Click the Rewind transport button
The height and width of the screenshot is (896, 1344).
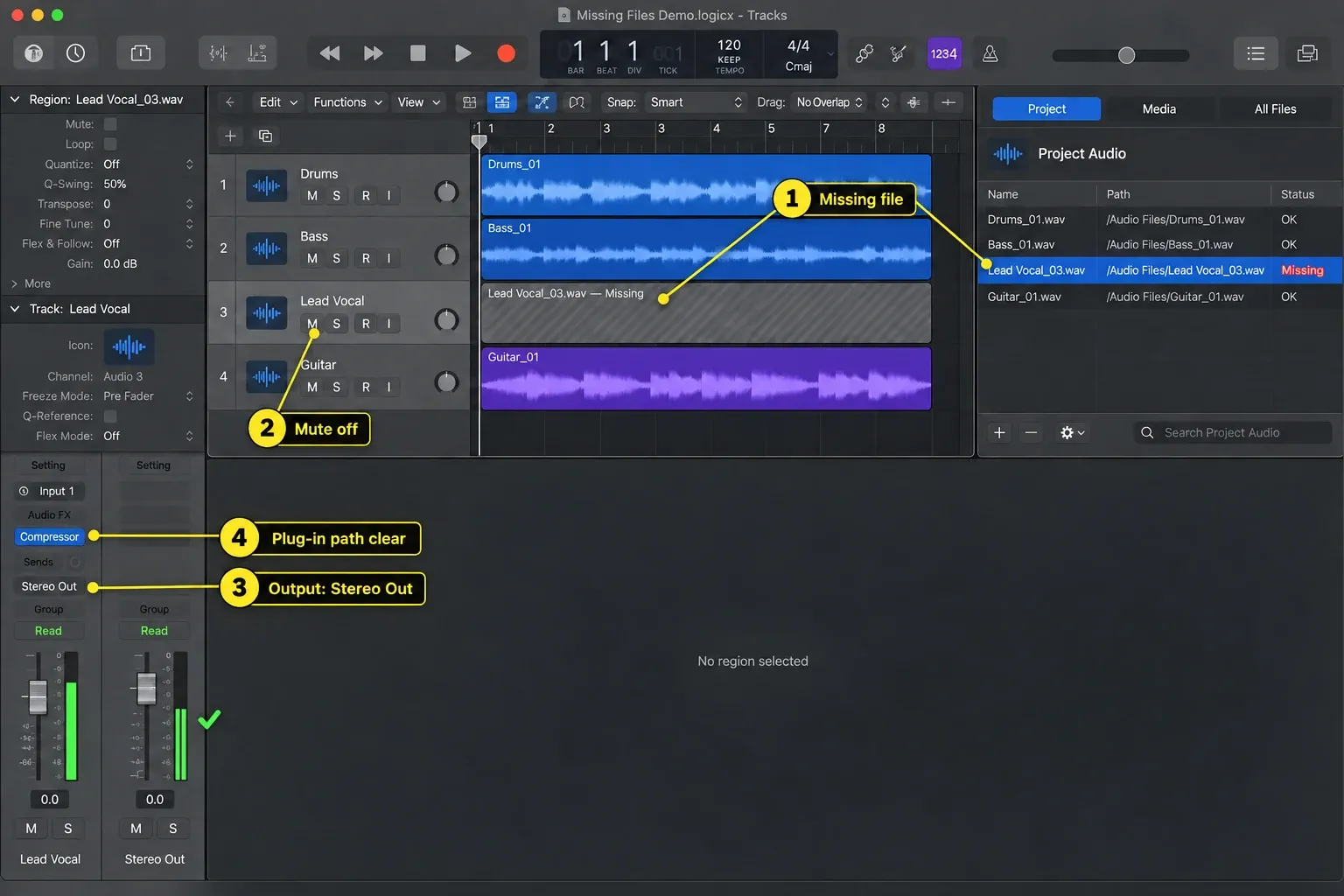pos(330,53)
